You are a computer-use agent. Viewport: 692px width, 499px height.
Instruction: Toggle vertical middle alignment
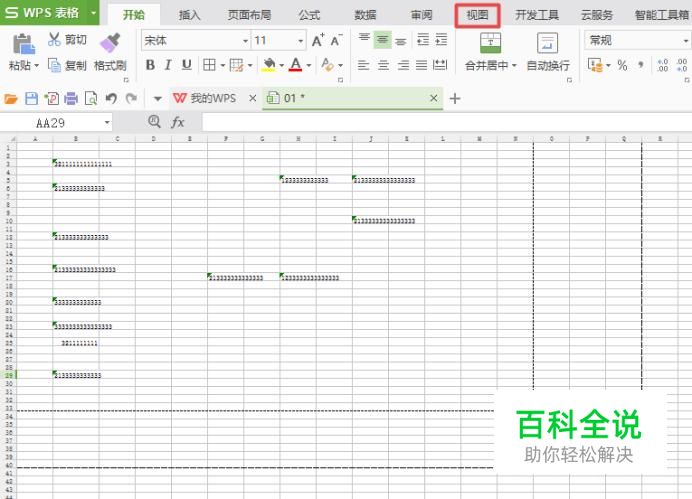click(x=383, y=40)
